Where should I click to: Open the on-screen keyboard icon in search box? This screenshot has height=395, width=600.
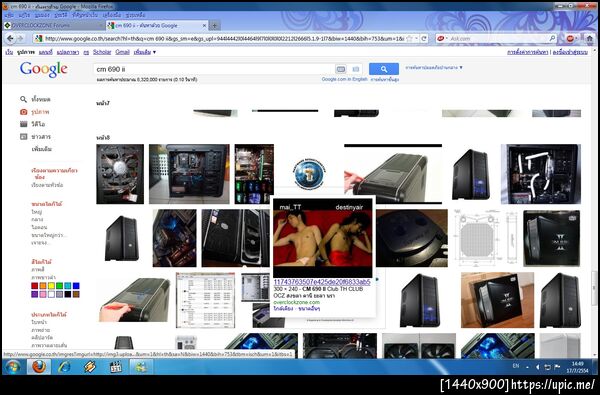click(341, 69)
